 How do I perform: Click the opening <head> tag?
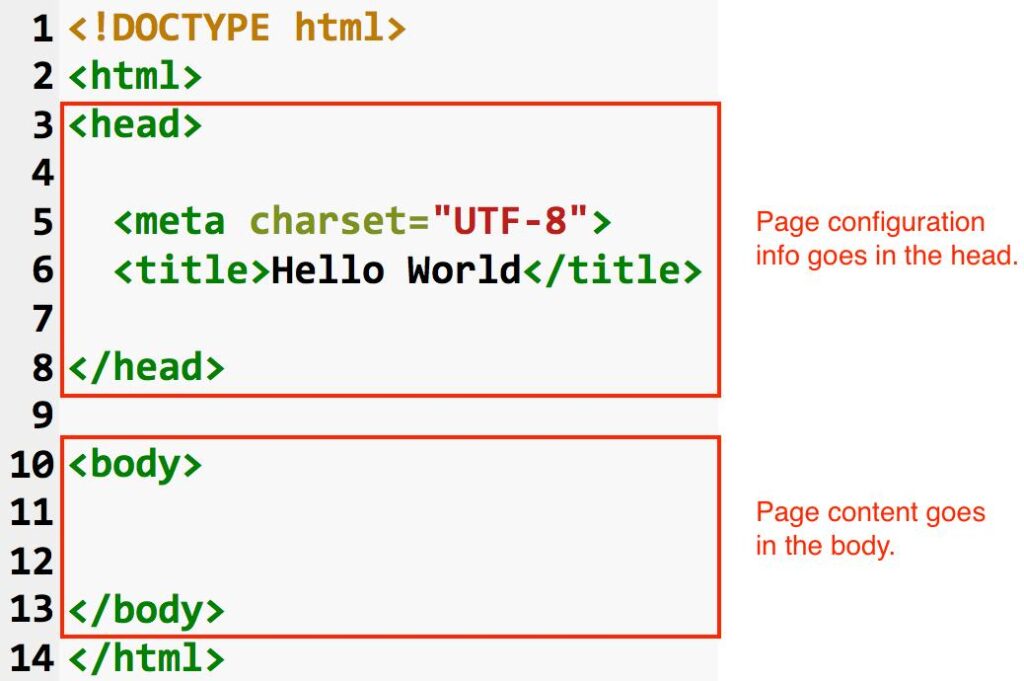click(x=135, y=125)
